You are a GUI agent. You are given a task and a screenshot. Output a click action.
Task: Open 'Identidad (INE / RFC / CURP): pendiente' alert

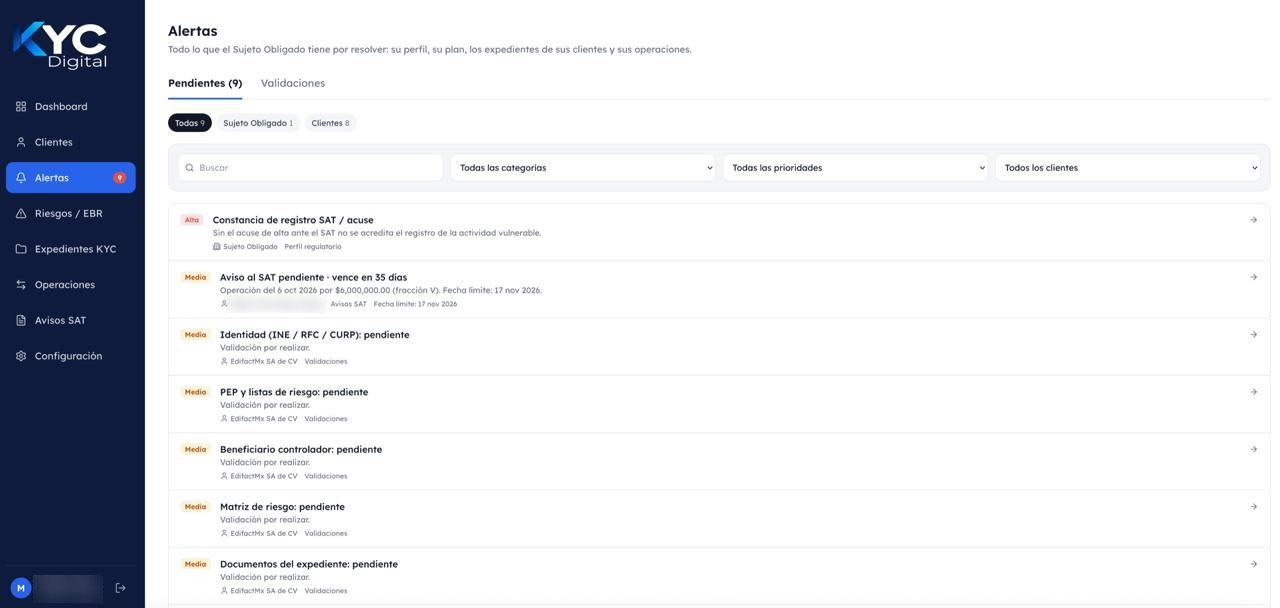[719, 347]
